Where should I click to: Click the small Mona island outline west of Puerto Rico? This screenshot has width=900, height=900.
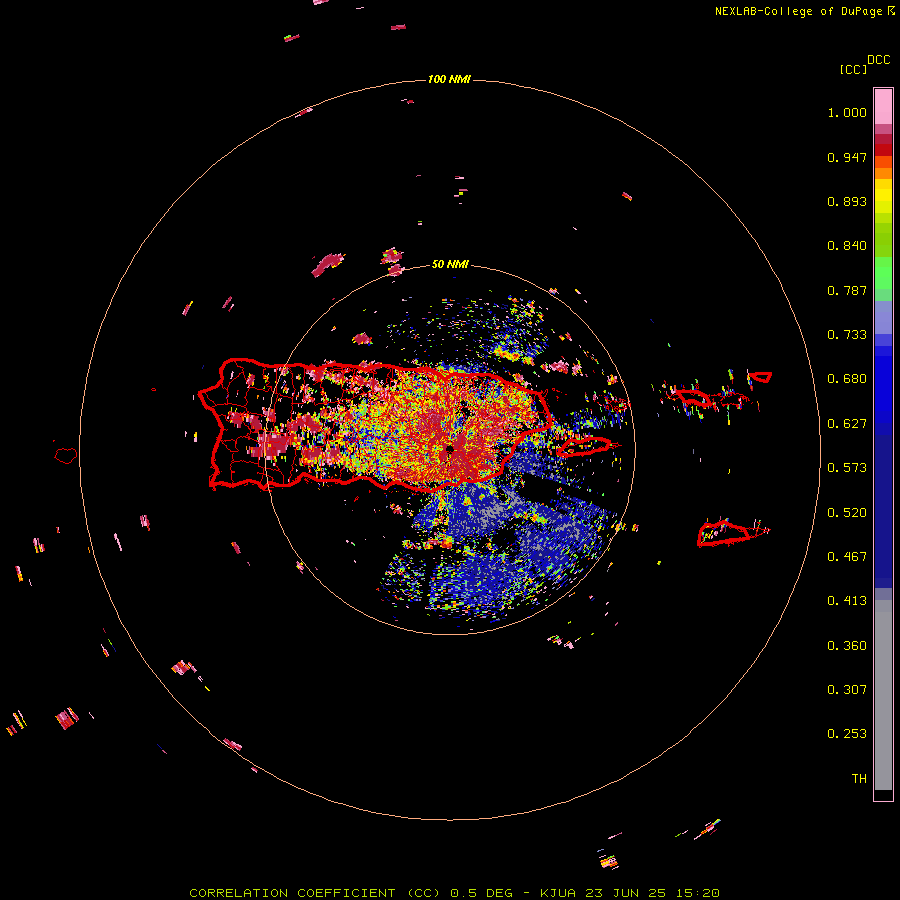(66, 455)
